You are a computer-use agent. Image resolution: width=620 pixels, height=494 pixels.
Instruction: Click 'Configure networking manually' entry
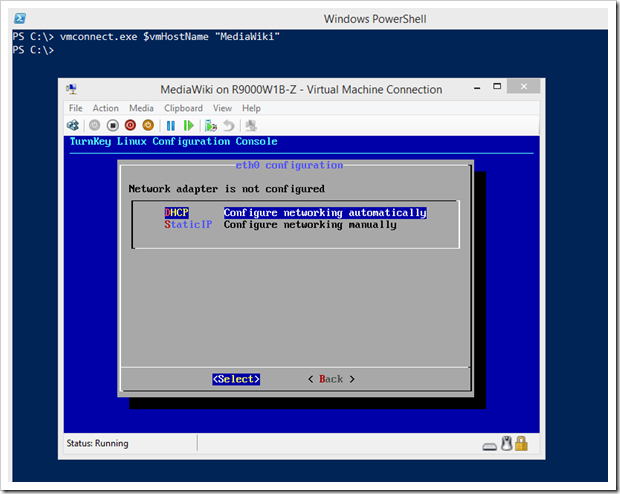click(x=310, y=225)
